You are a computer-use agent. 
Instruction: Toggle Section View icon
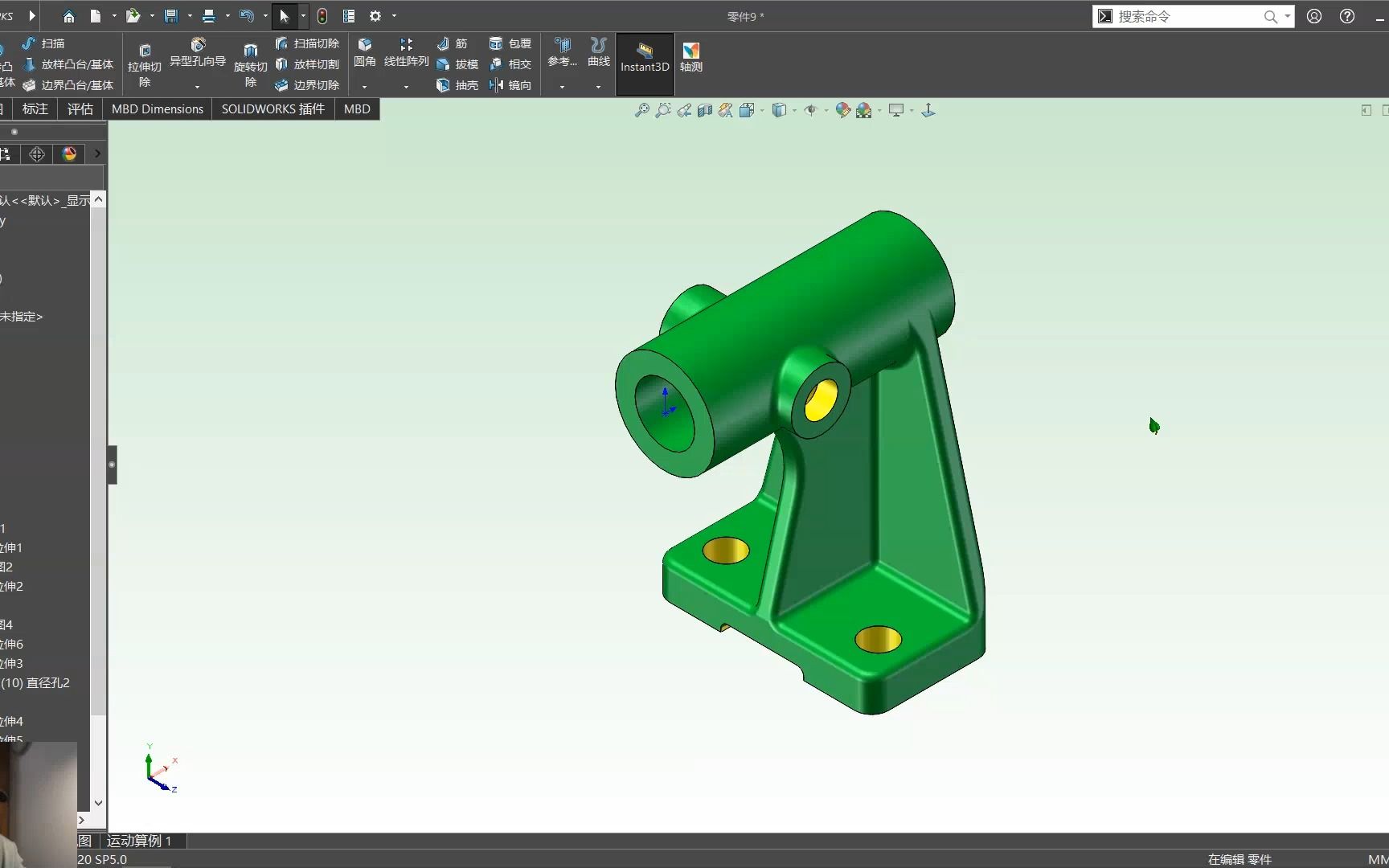coord(705,111)
